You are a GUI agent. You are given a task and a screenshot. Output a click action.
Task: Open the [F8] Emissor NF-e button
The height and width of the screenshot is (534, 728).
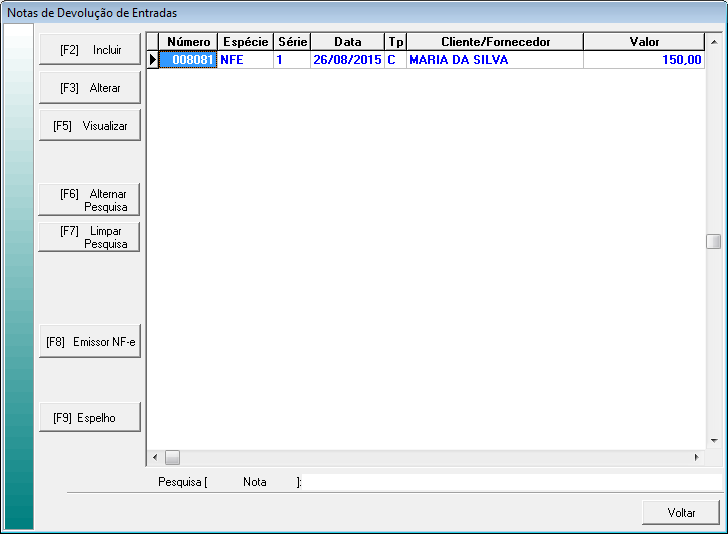pos(89,342)
